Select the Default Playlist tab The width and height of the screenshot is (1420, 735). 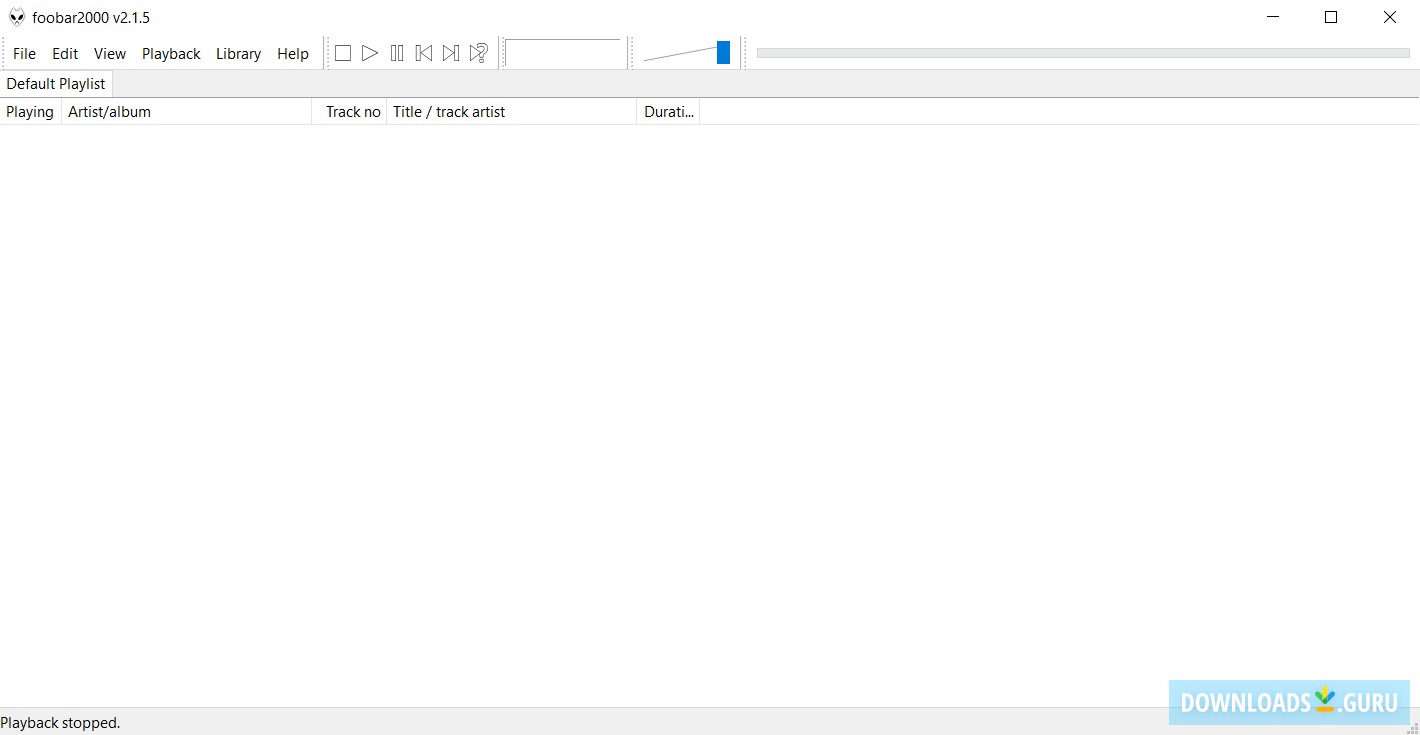(x=55, y=83)
